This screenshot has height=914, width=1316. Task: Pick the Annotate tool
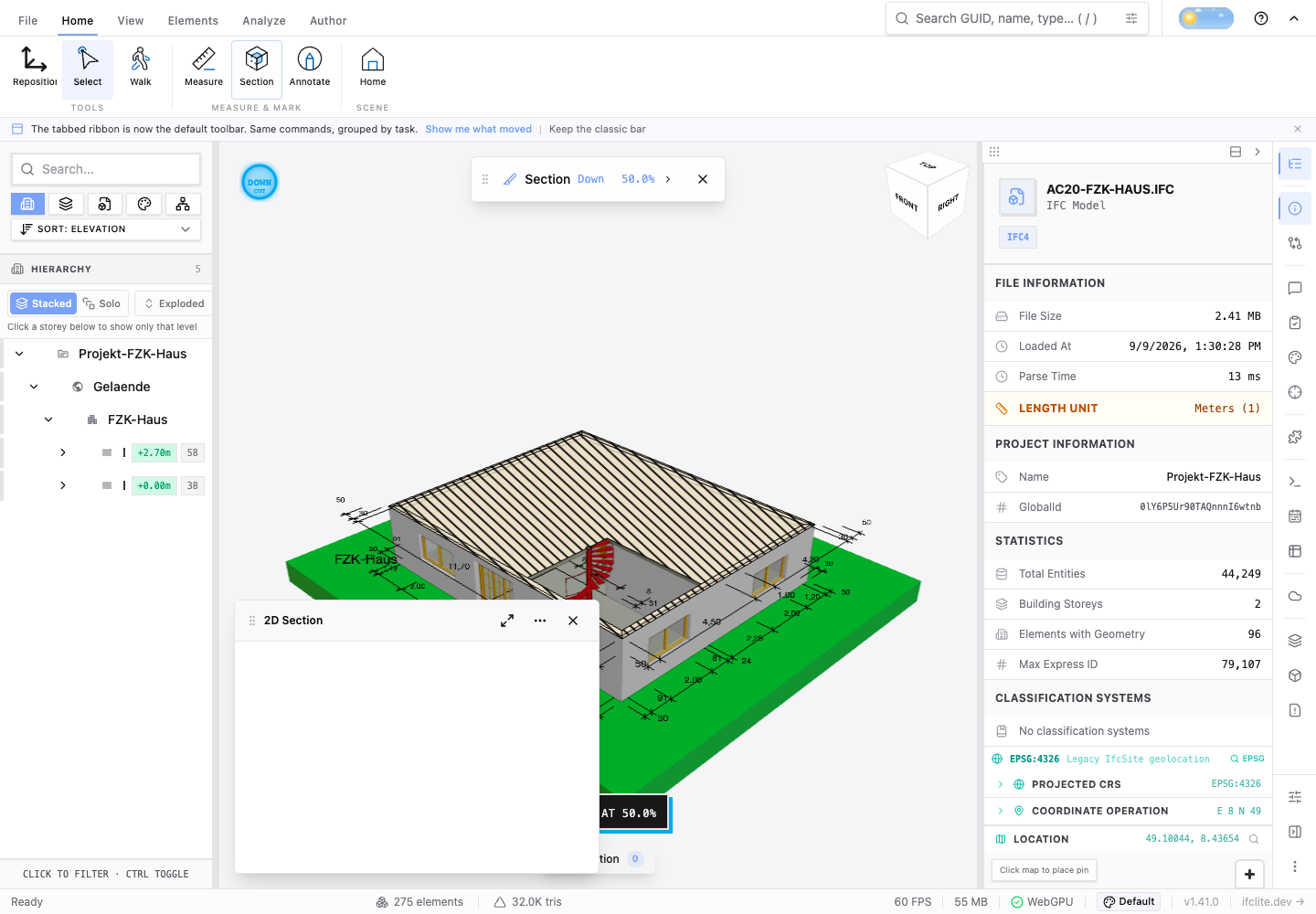point(310,69)
